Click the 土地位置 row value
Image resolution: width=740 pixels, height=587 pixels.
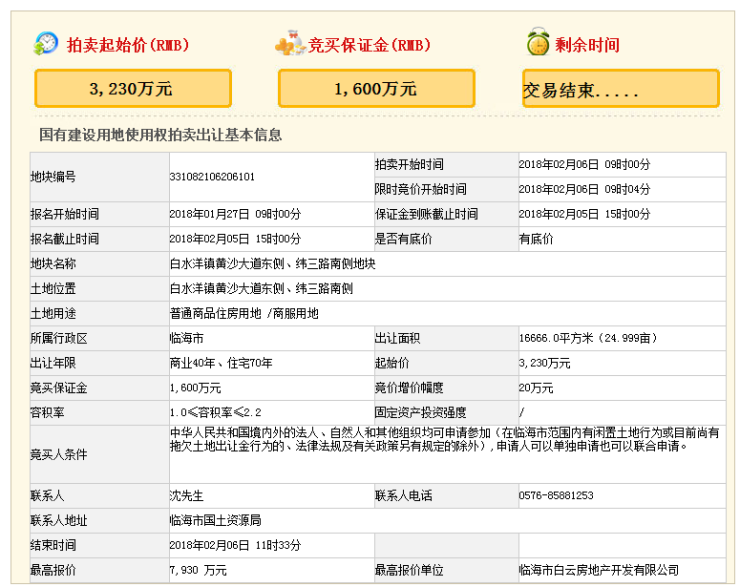pos(261,289)
